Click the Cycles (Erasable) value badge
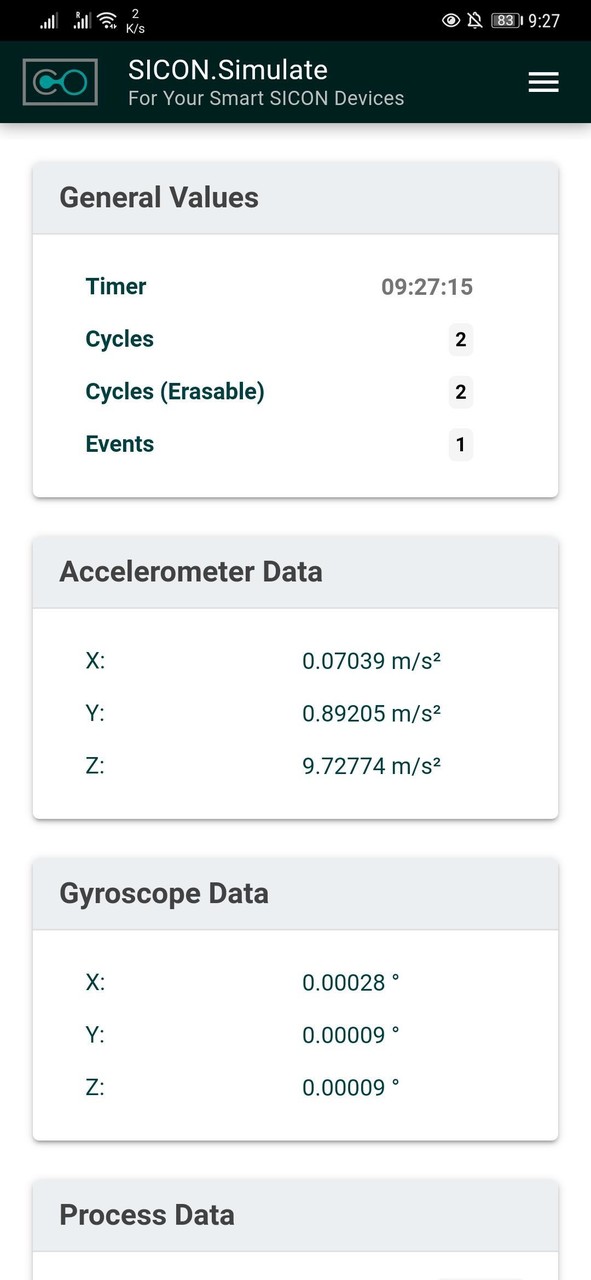Image resolution: width=591 pixels, height=1280 pixels. point(460,392)
